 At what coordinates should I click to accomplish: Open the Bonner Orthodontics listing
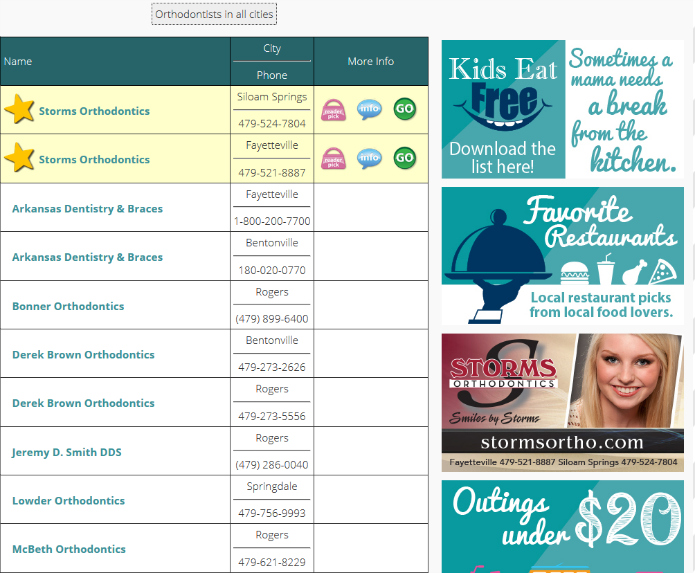point(68,306)
